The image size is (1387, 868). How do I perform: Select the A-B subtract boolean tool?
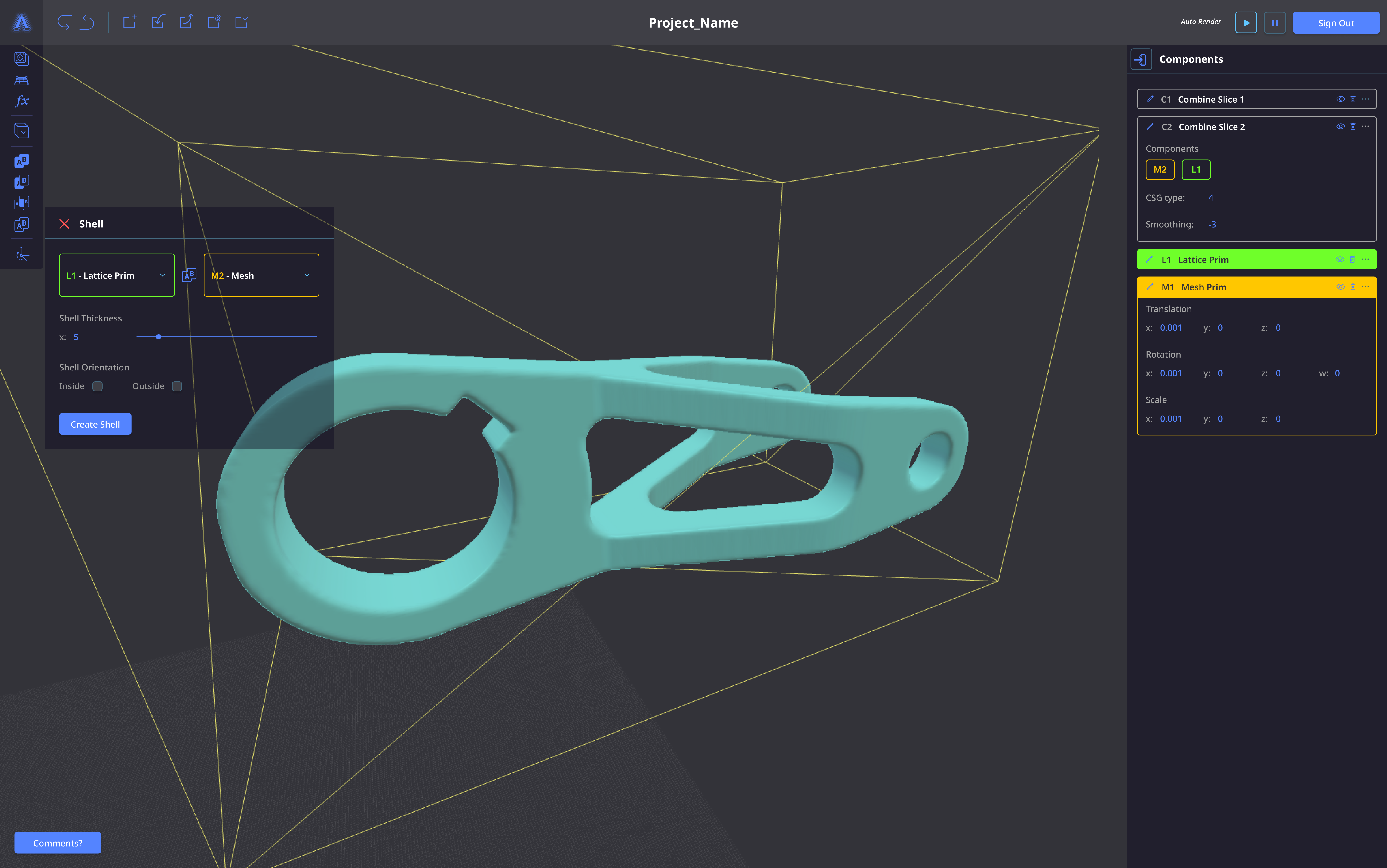click(22, 182)
